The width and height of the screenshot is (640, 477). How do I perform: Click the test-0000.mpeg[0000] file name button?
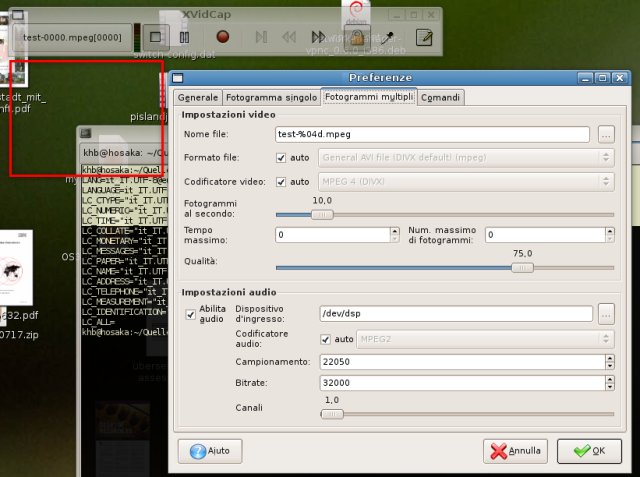[72, 38]
